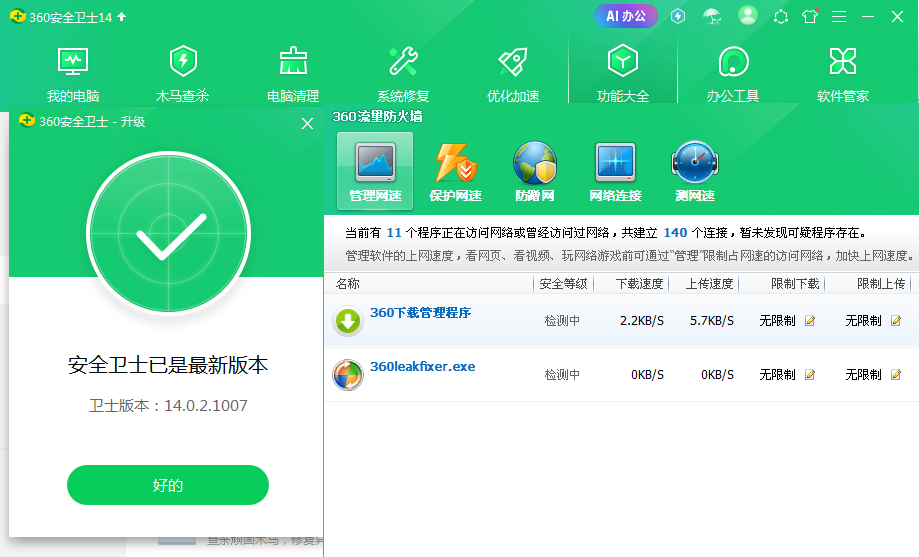Click the AI 办公 button
This screenshot has width=919, height=557.
pyautogui.click(x=626, y=16)
